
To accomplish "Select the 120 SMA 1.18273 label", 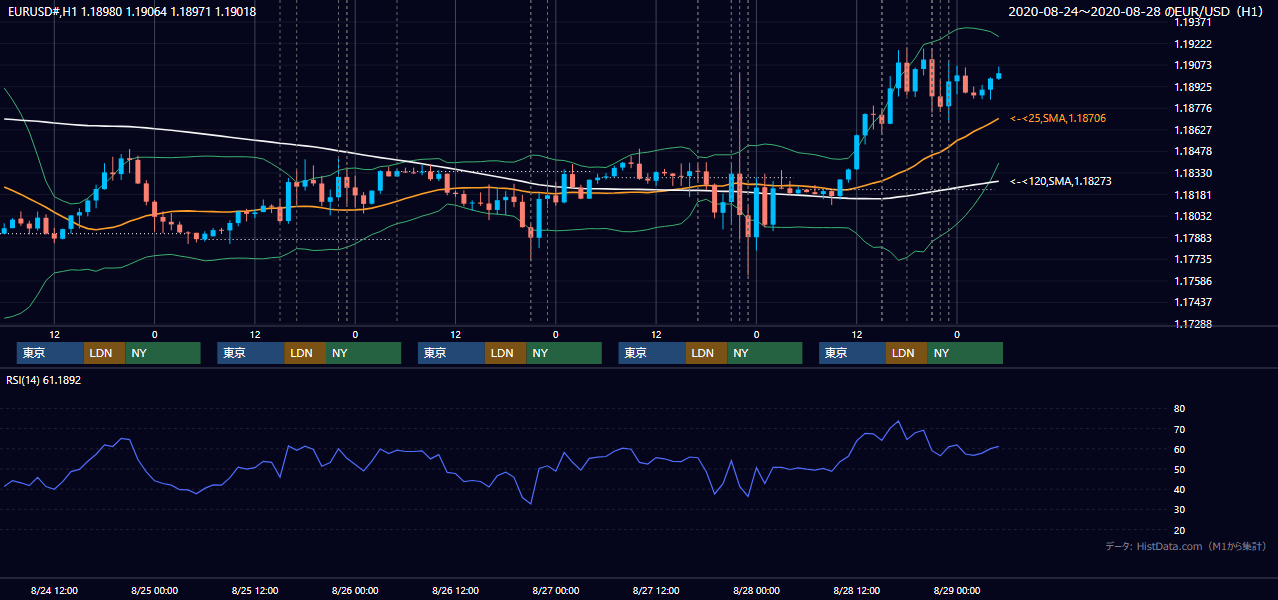I will (1061, 182).
